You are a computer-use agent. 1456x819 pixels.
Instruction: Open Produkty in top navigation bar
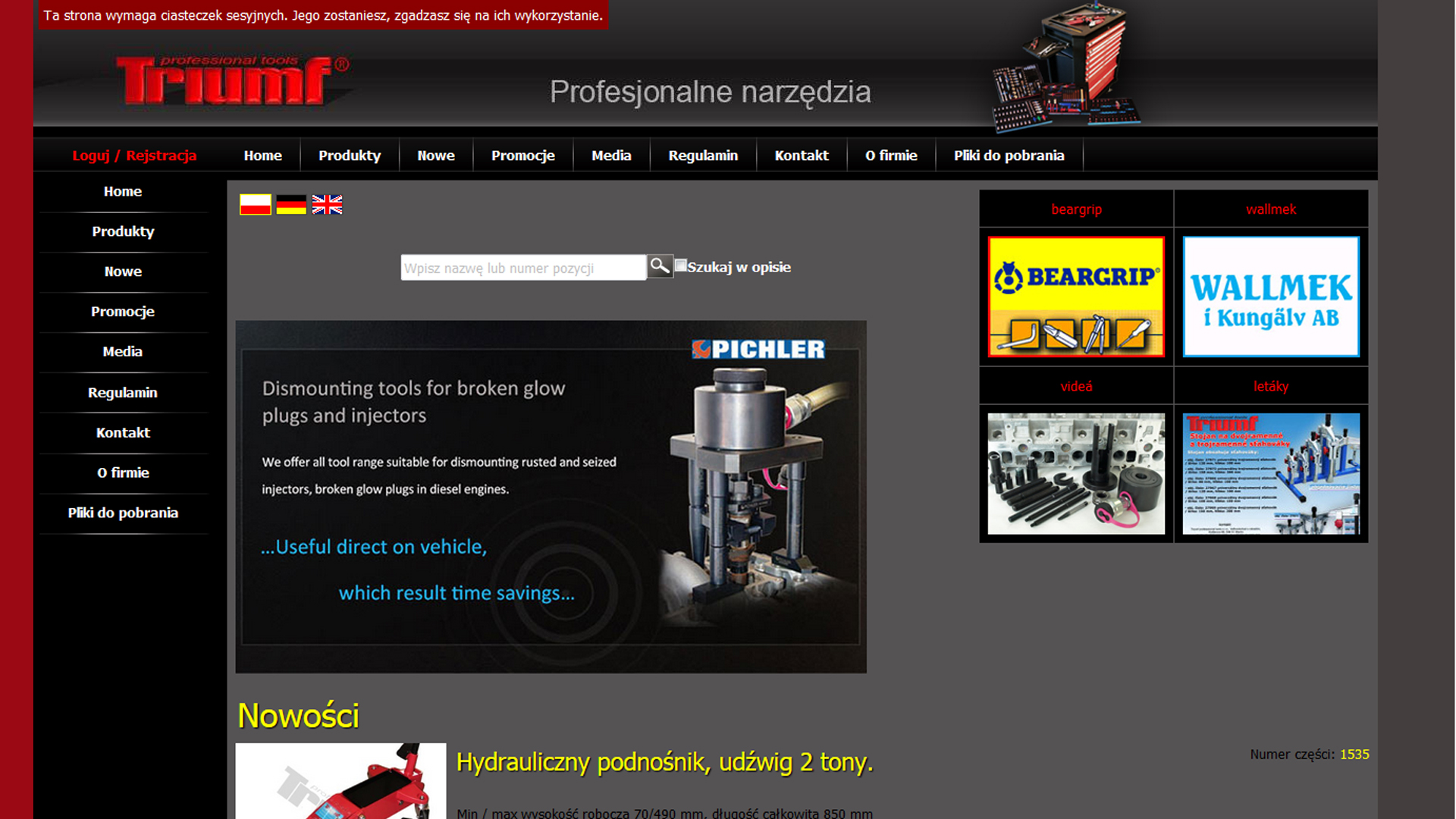(350, 155)
